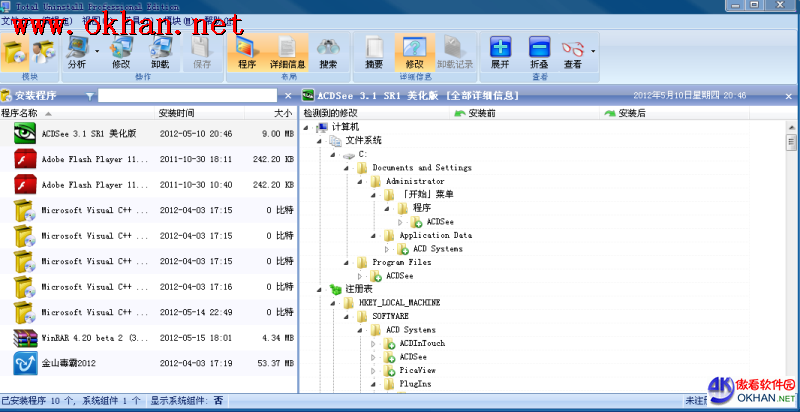The width and height of the screenshot is (800, 412).
Task: Expand the ACD Systems folder under Application Data
Action: 387,249
